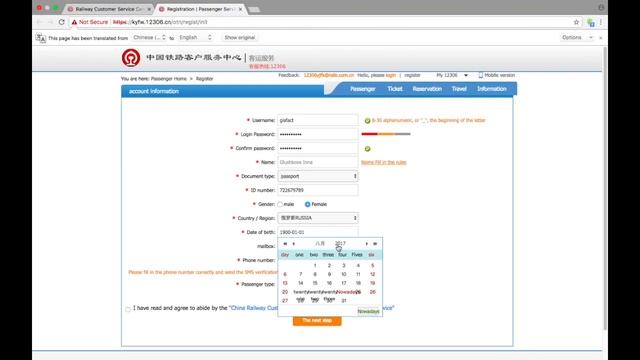Image resolution: width=640 pixels, height=360 pixels.
Task: Click the calendar year selector 2017
Action: tap(340, 243)
